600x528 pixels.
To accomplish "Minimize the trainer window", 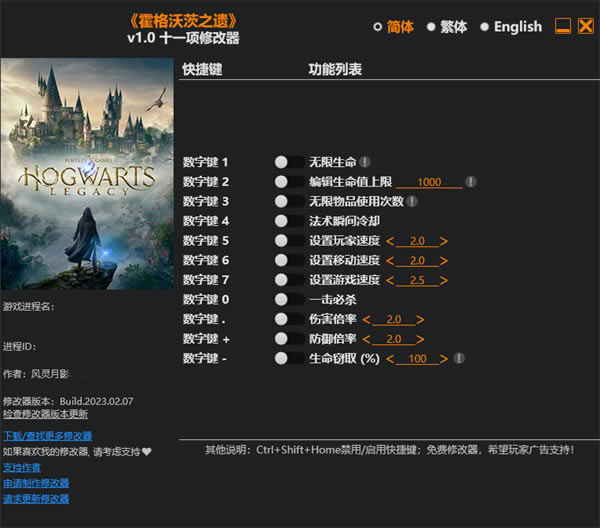I will (x=563, y=26).
